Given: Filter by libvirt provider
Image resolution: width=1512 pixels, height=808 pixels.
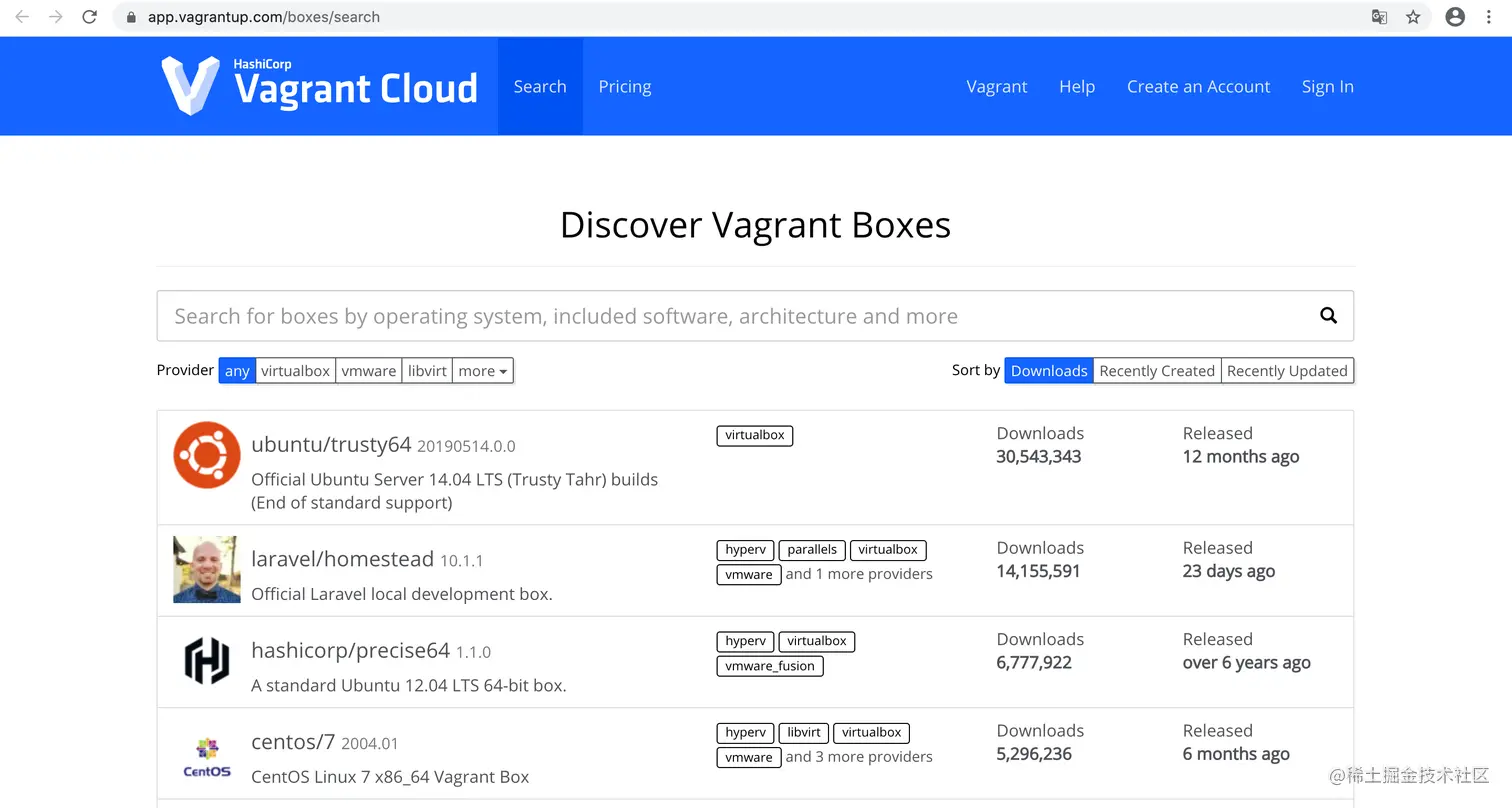Looking at the screenshot, I should (x=427, y=371).
